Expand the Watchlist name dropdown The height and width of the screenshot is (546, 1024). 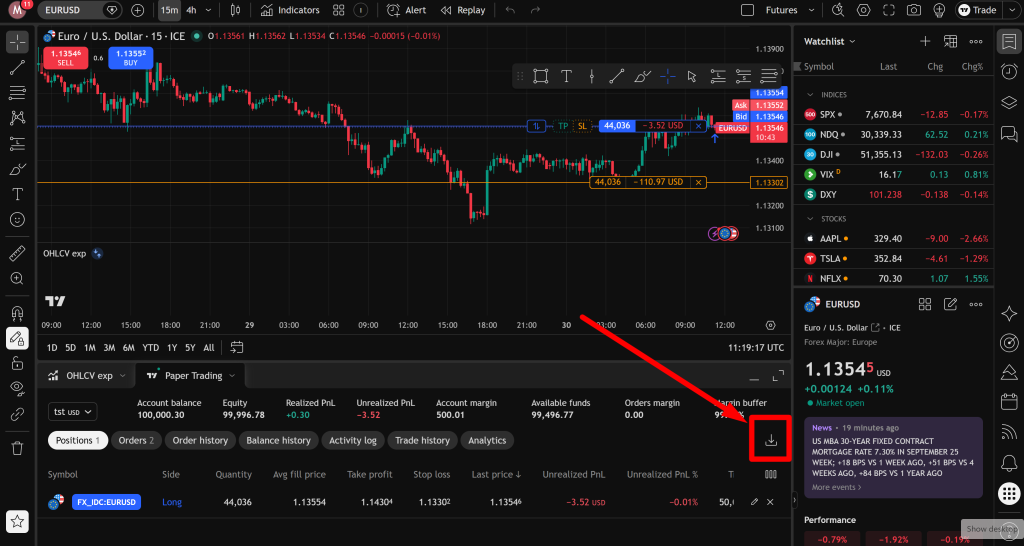(x=829, y=41)
